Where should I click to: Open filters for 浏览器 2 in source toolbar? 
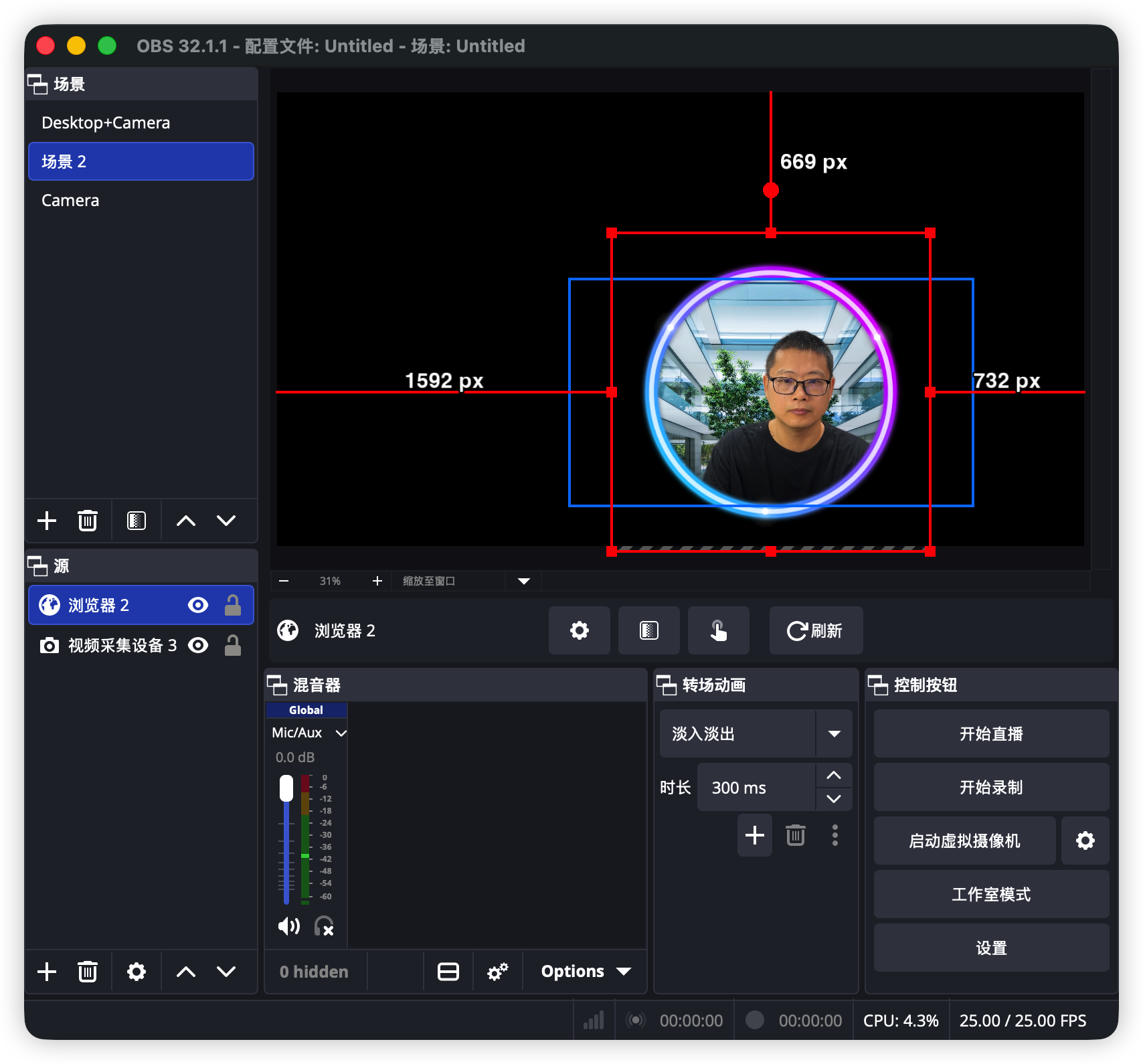(x=648, y=630)
